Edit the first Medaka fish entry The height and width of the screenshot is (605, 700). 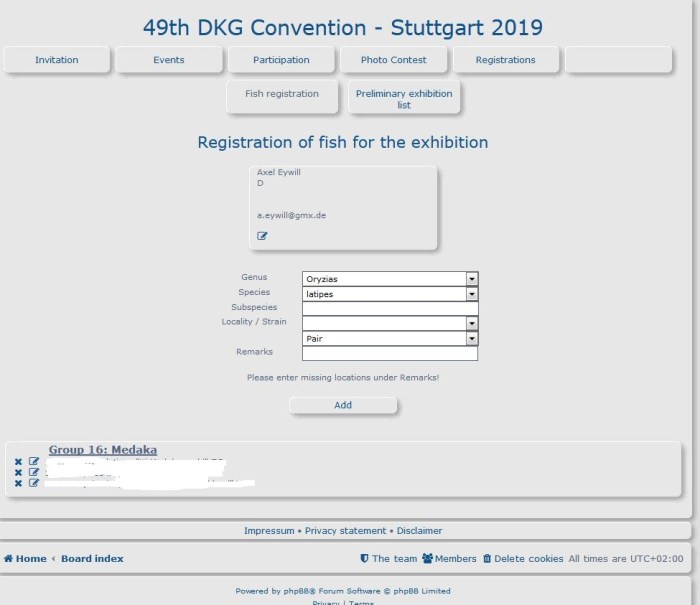coord(34,462)
